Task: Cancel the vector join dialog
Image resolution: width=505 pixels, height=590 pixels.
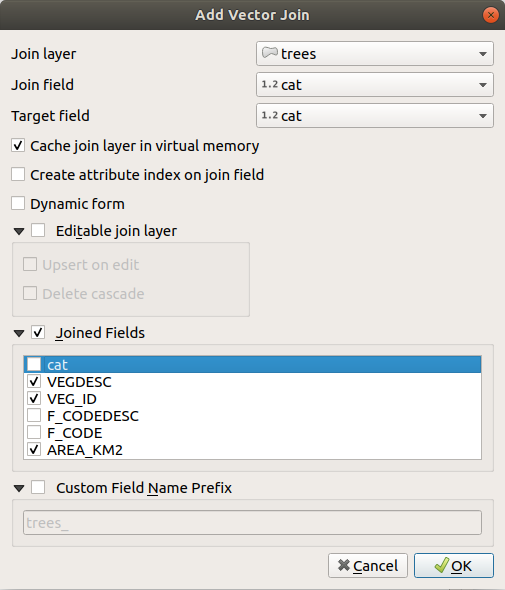Action: (368, 566)
